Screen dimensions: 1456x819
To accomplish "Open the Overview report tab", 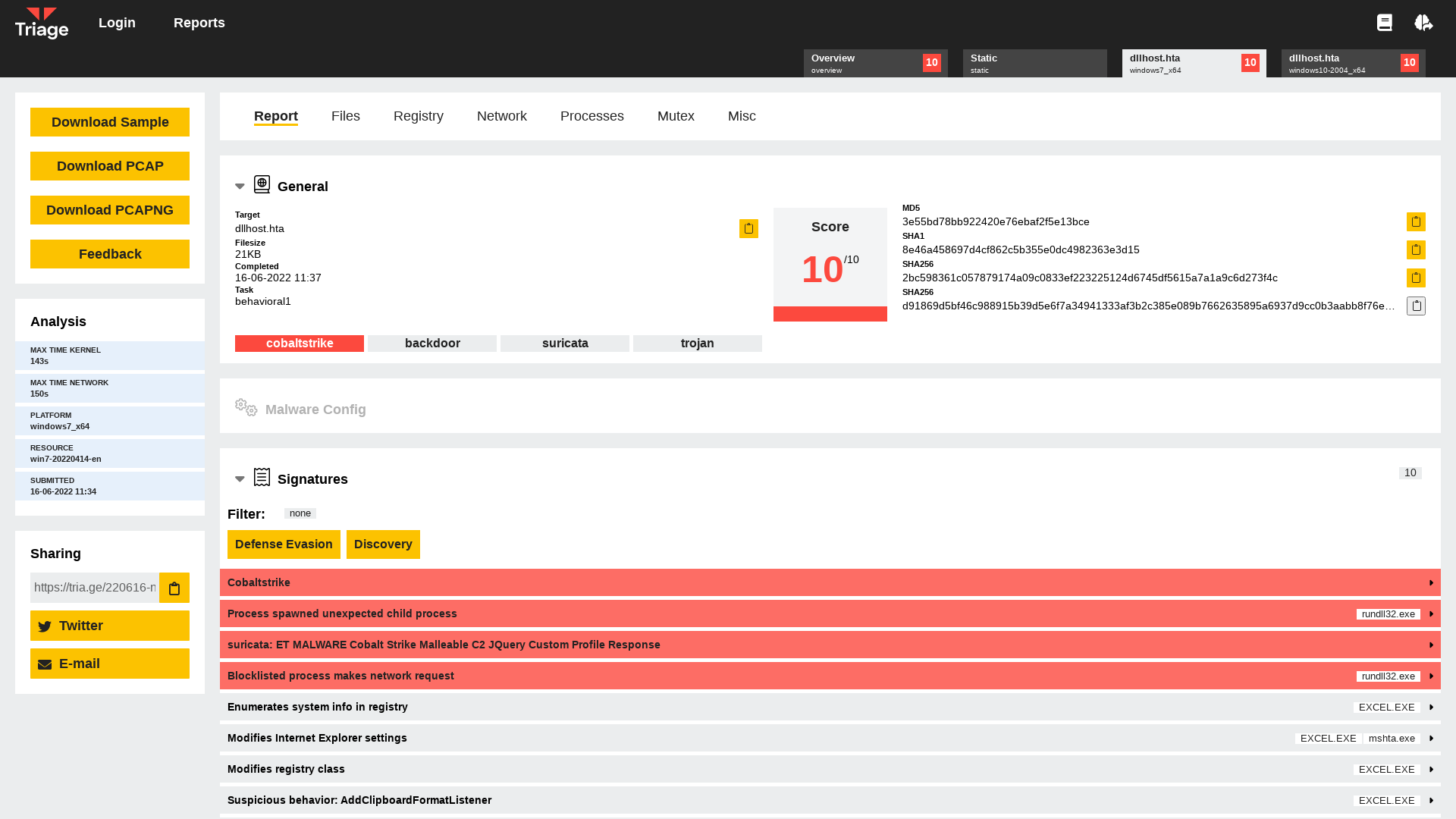I will 876,63.
